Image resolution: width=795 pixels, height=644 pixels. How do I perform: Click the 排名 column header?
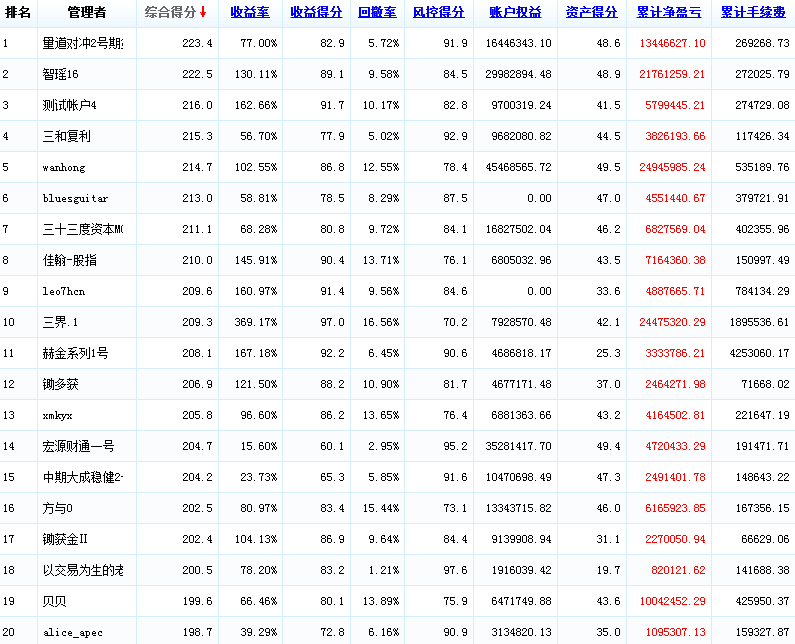[18, 13]
